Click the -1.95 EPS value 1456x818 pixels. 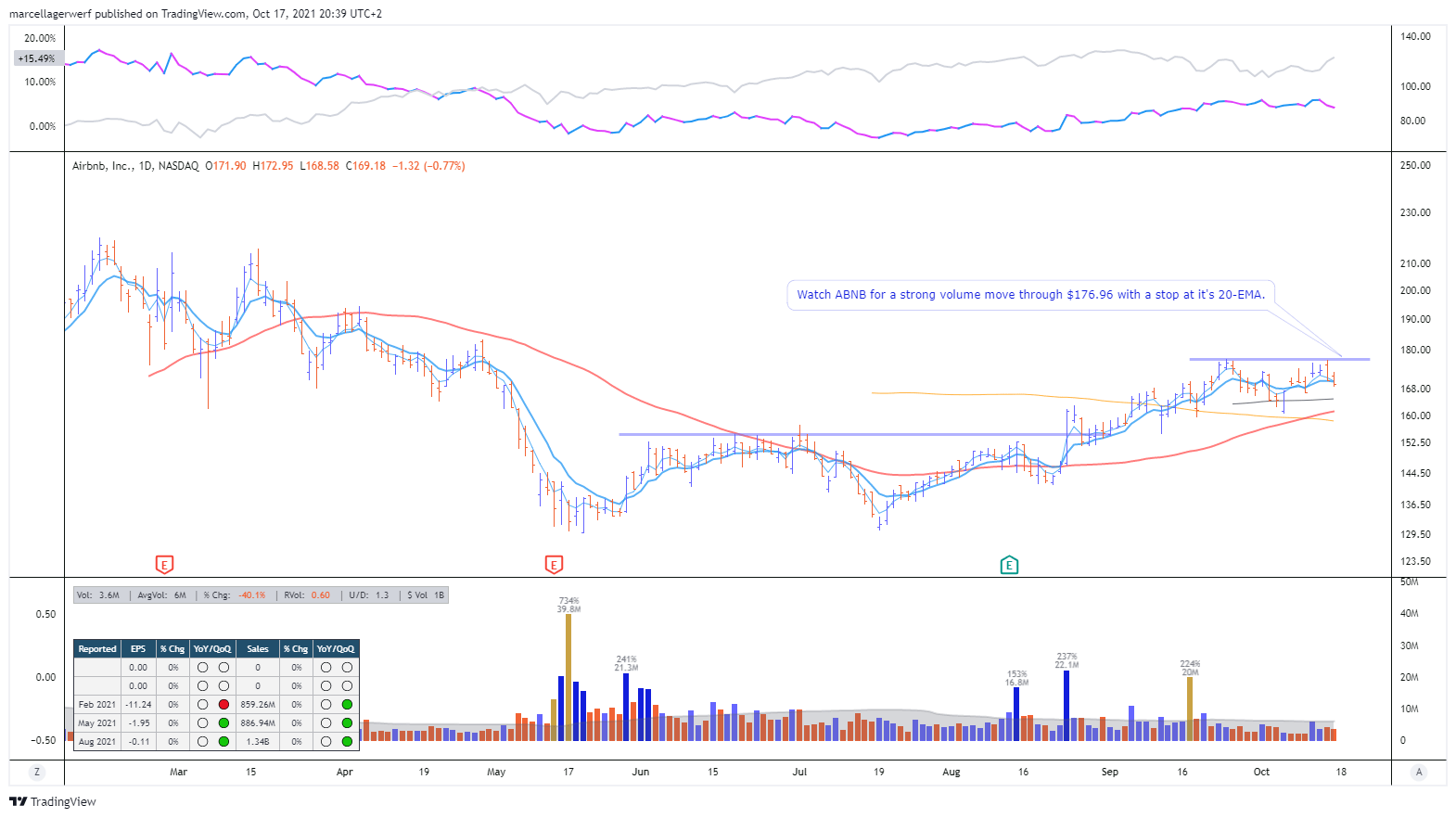pos(138,722)
